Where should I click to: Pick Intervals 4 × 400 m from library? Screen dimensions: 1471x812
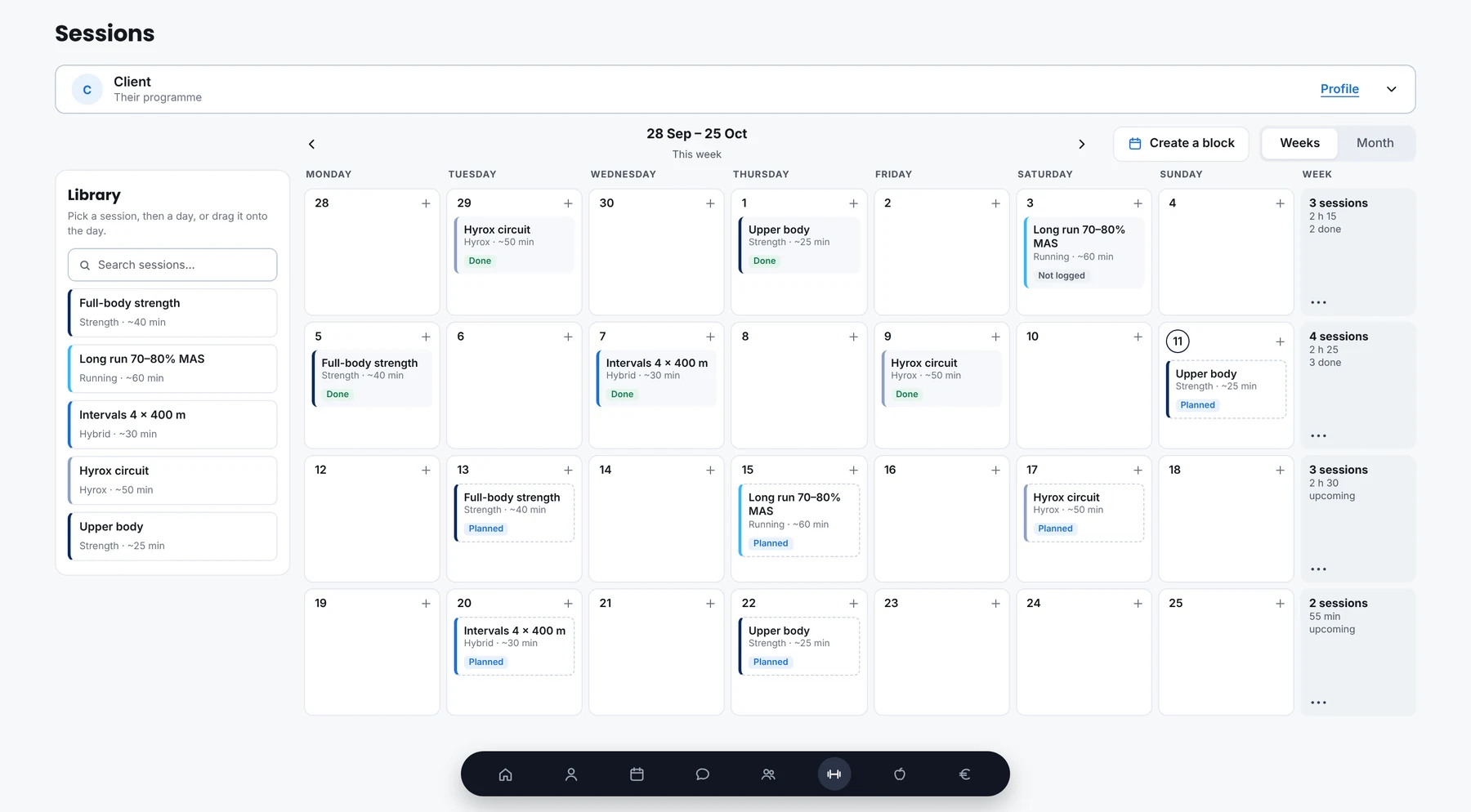click(172, 425)
